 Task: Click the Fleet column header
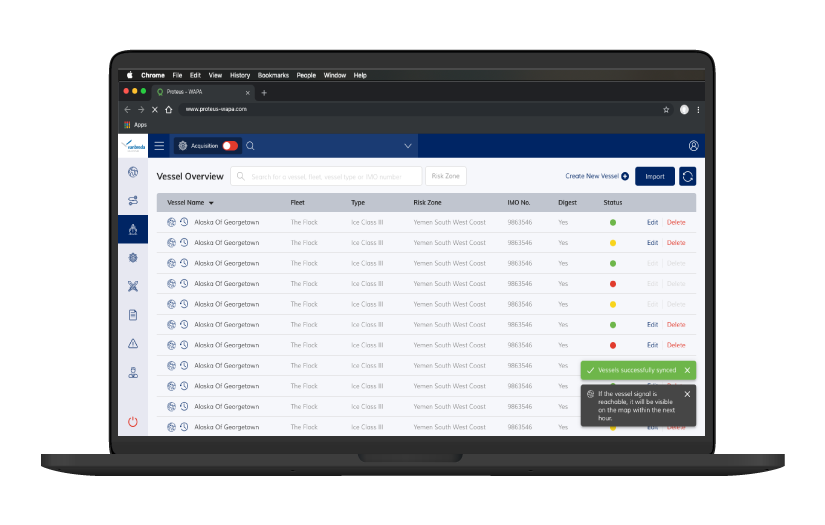[x=297, y=203]
